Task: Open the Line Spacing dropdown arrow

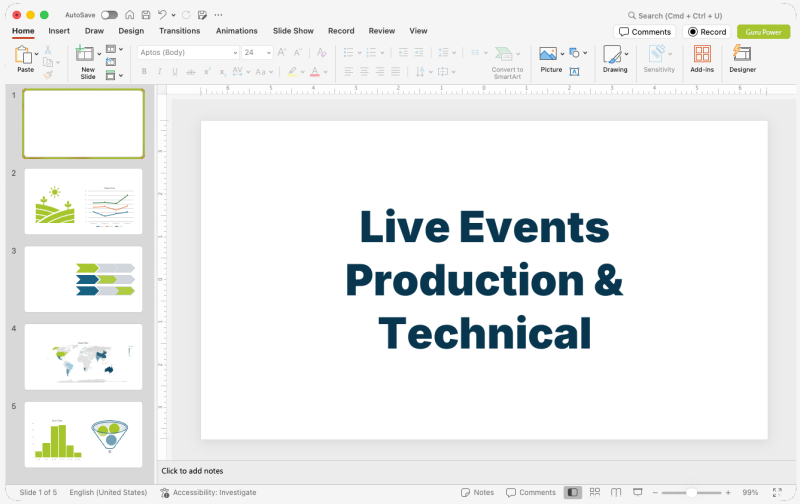Action: (x=454, y=53)
